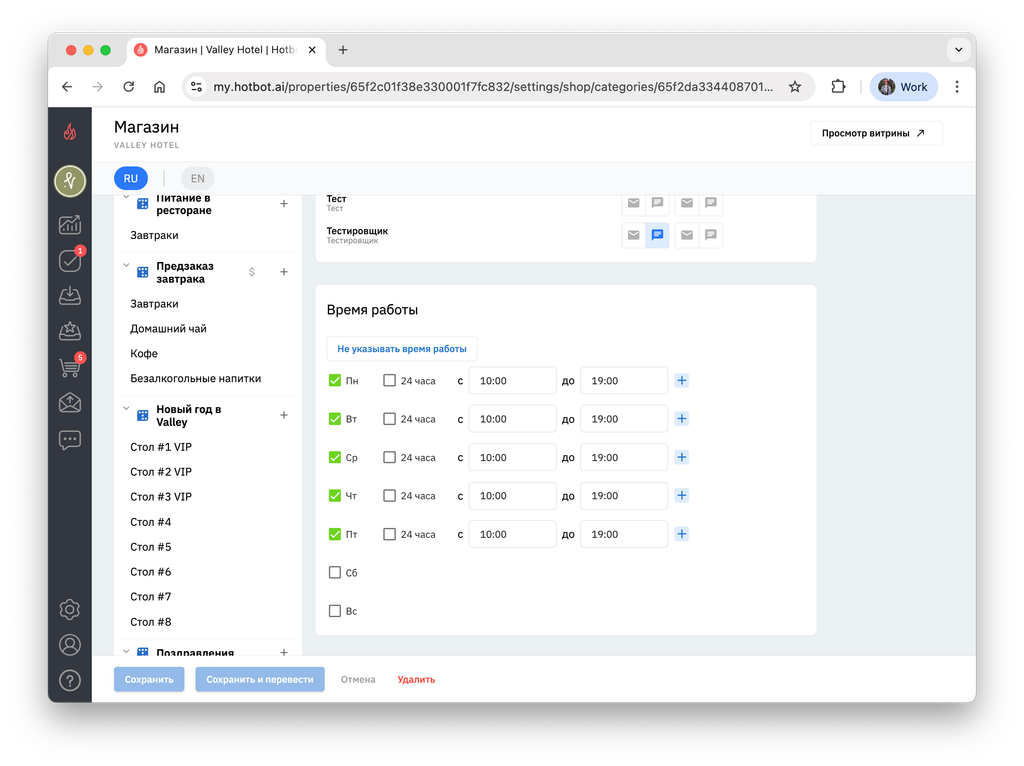This screenshot has width=1024, height=766.
Task: Add time interval for Пн row
Action: pyautogui.click(x=682, y=381)
